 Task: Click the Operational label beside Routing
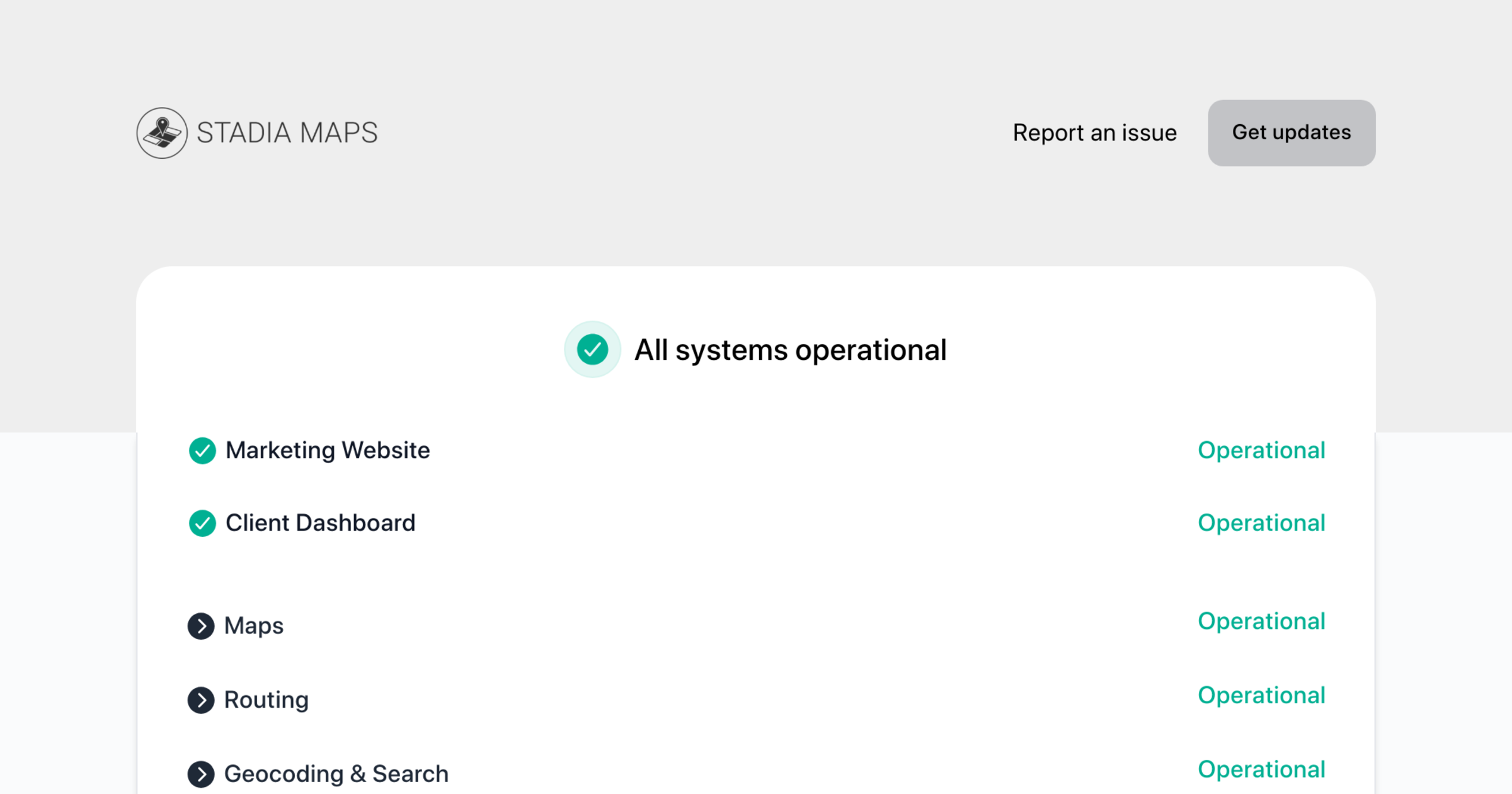[1262, 696]
